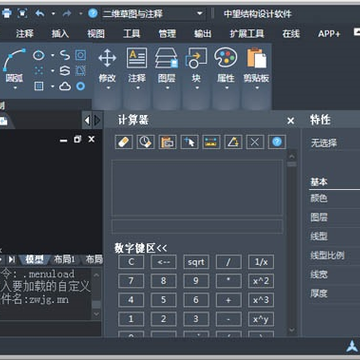Open calculator help blue question icon
The height and width of the screenshot is (360, 360).
[x=277, y=142]
